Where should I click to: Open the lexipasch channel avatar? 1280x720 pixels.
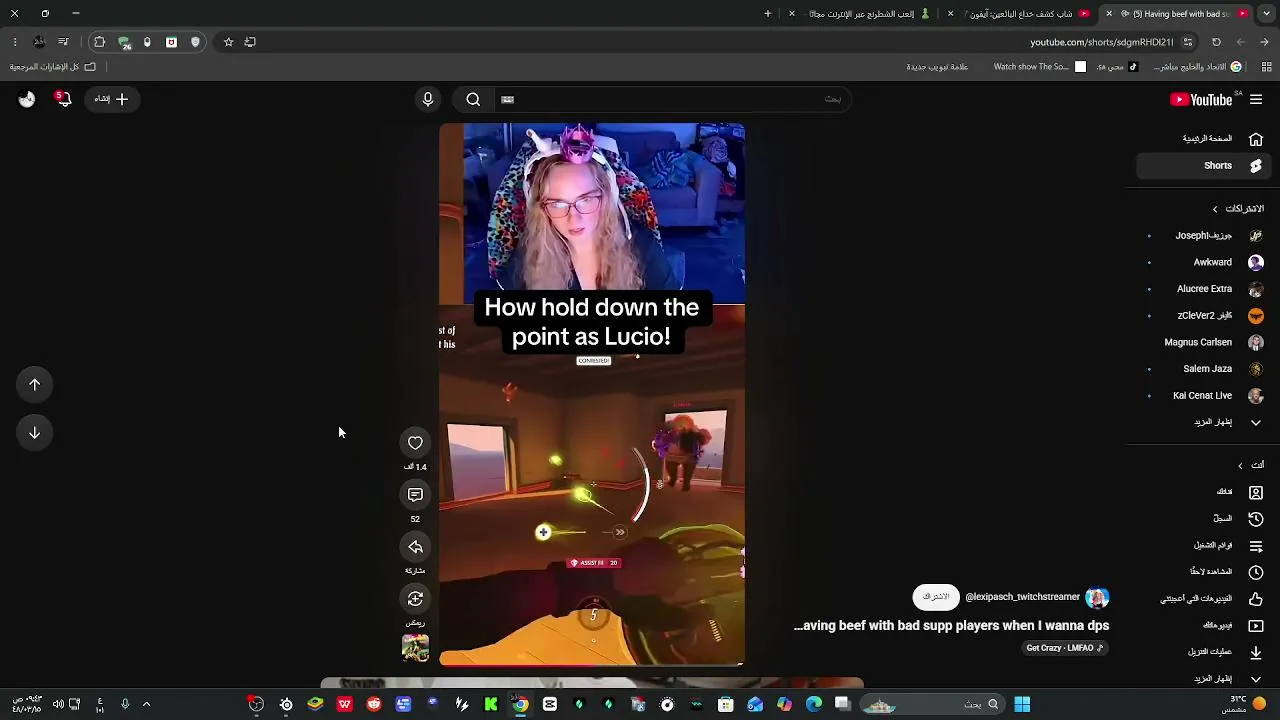coord(1097,597)
